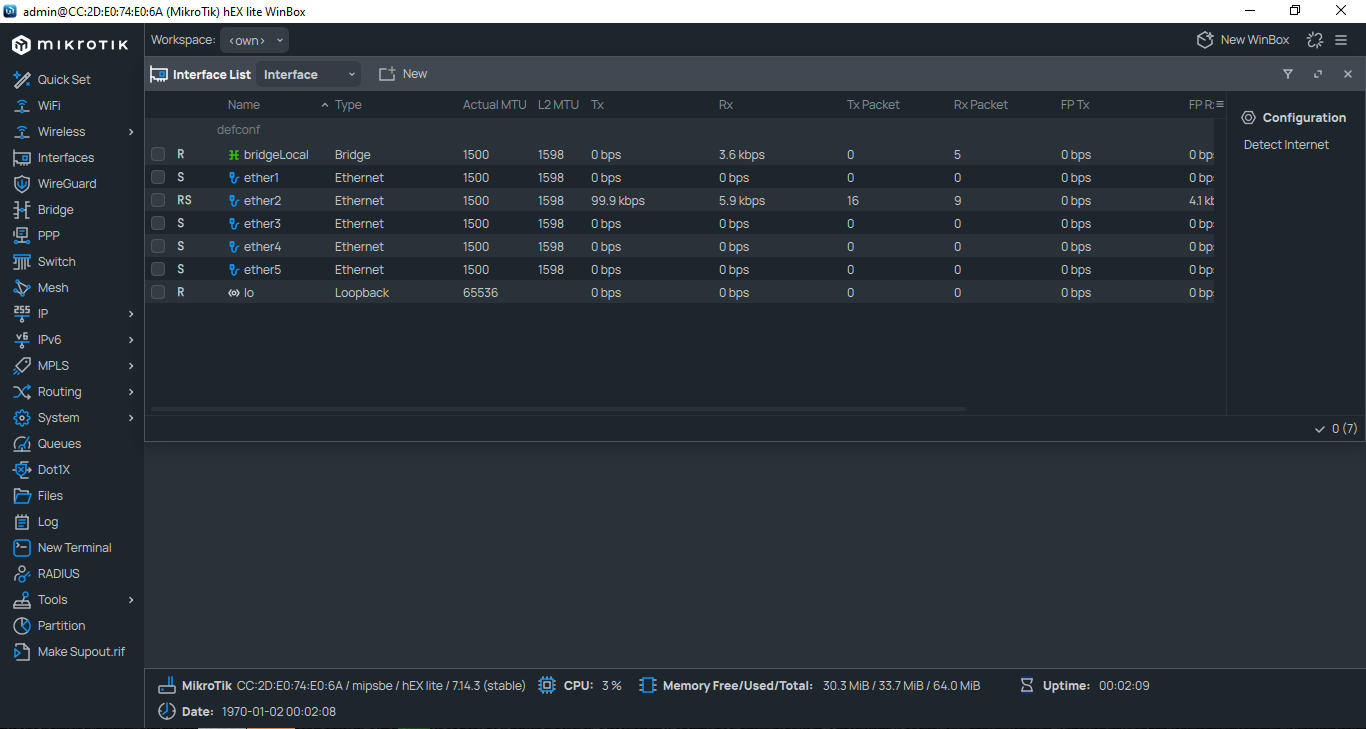Image resolution: width=1366 pixels, height=729 pixels.
Task: Expand the IP submenu
Action: tap(131, 314)
